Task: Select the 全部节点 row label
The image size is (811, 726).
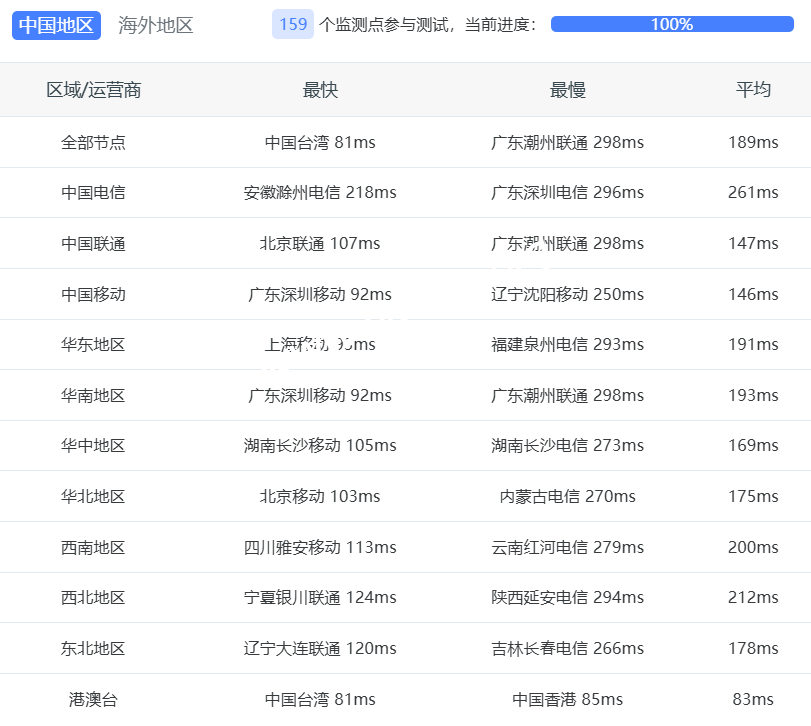Action: 93,143
